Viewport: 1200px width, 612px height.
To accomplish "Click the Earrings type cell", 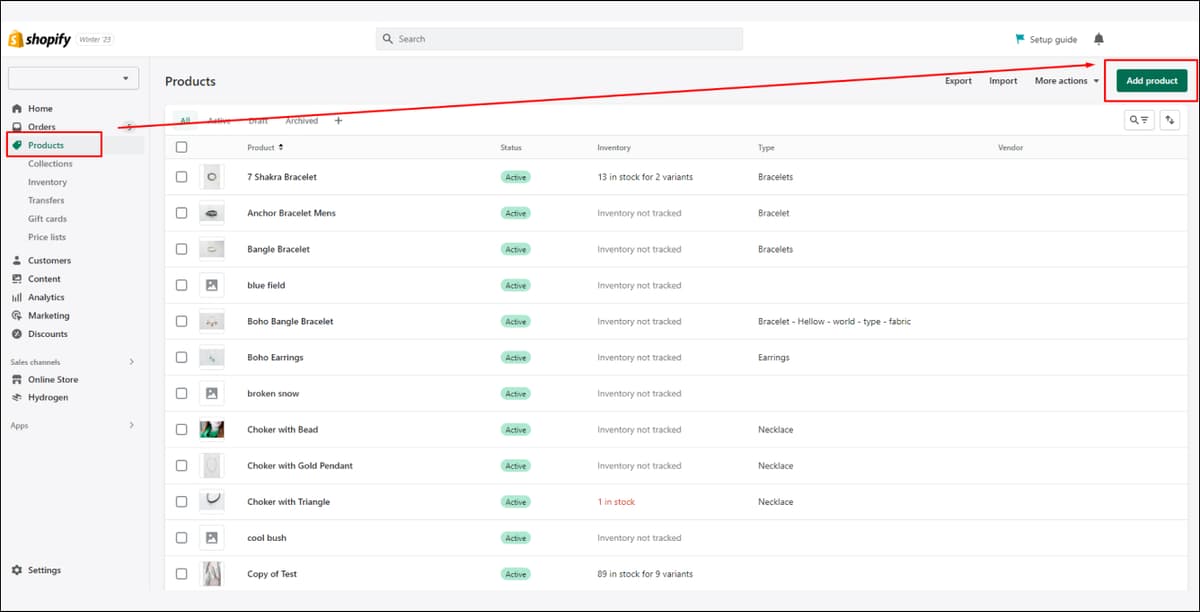I will [774, 357].
